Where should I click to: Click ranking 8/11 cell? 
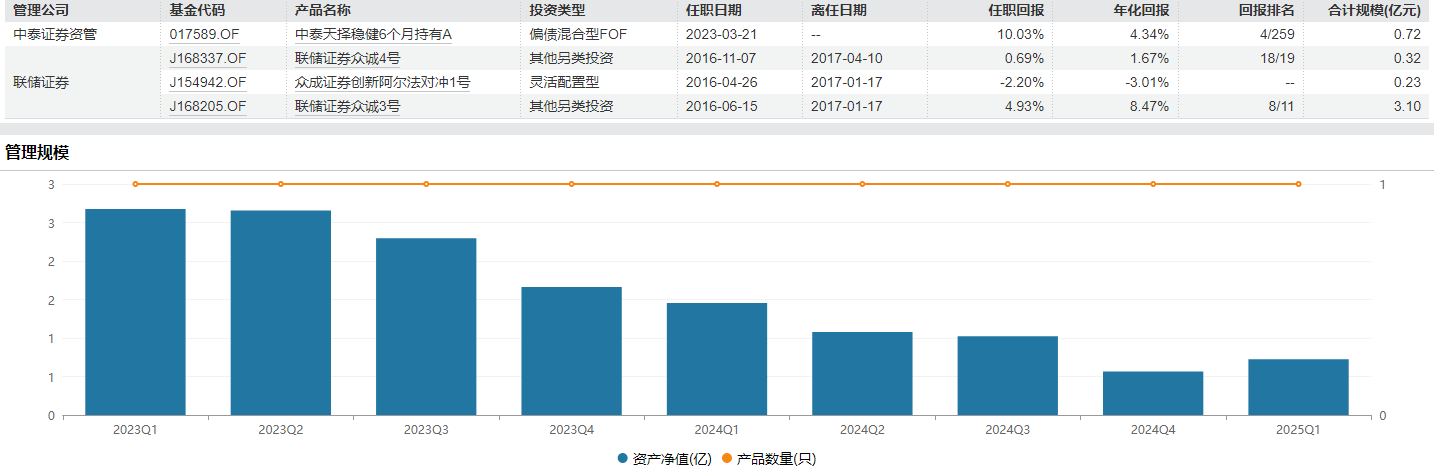(x=1280, y=106)
